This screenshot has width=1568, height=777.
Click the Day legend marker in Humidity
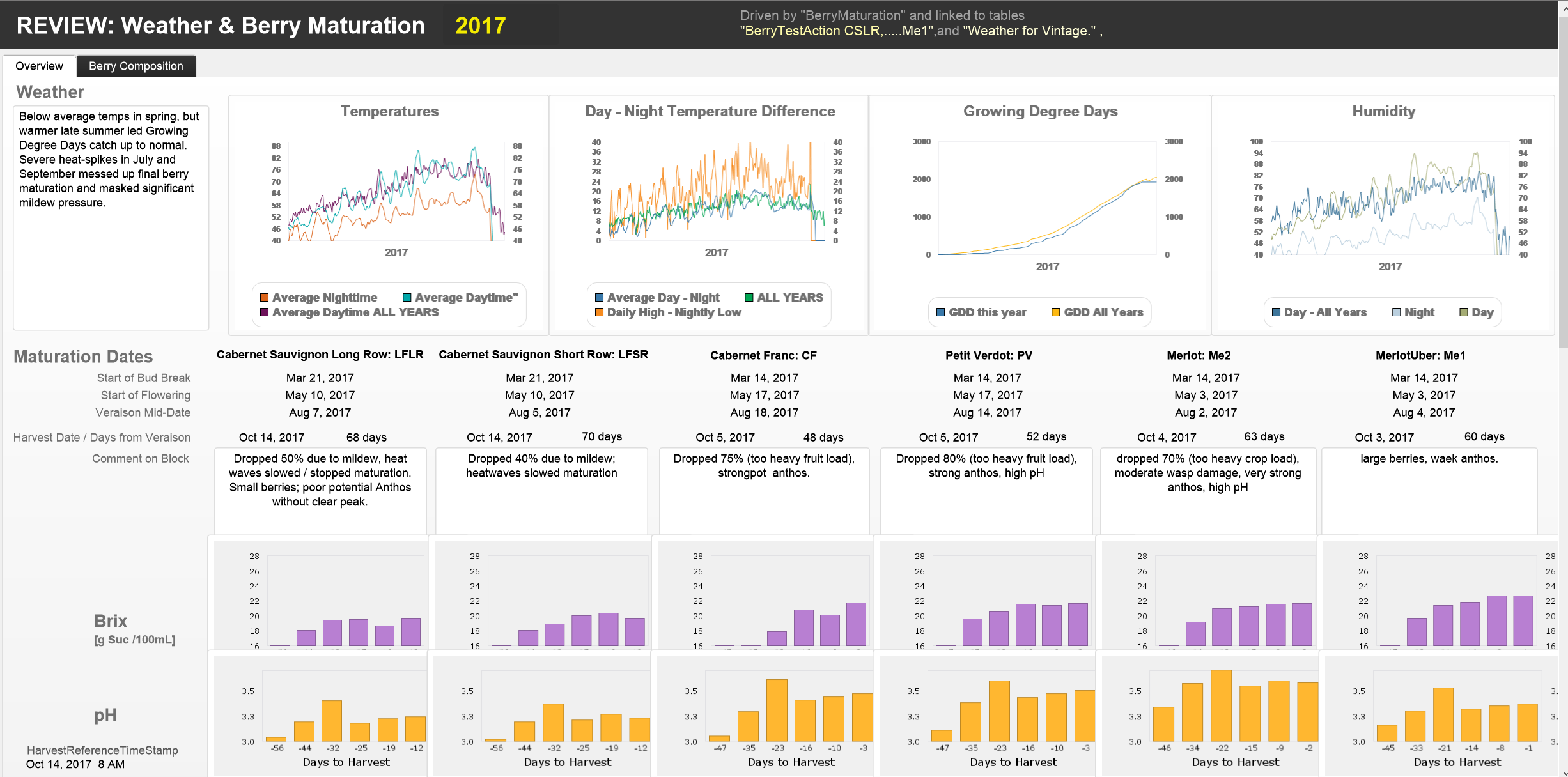point(1463,312)
